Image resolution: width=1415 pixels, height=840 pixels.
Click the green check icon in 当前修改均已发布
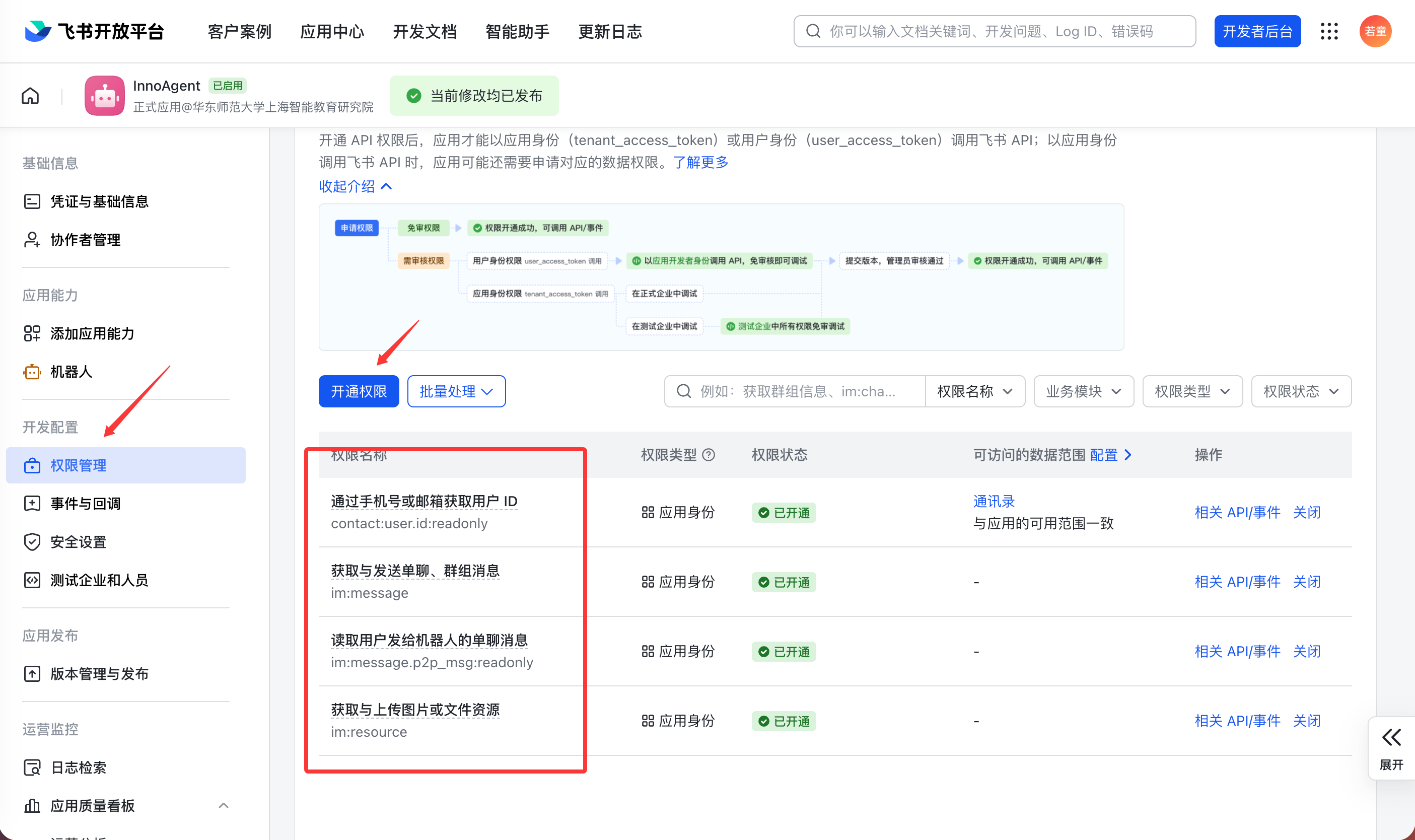[414, 96]
